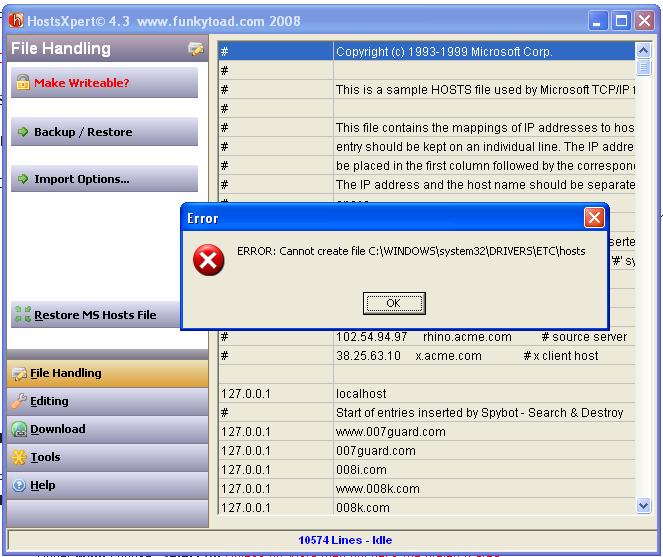663x557 pixels.
Task: Open the Tools section
Action: point(107,457)
